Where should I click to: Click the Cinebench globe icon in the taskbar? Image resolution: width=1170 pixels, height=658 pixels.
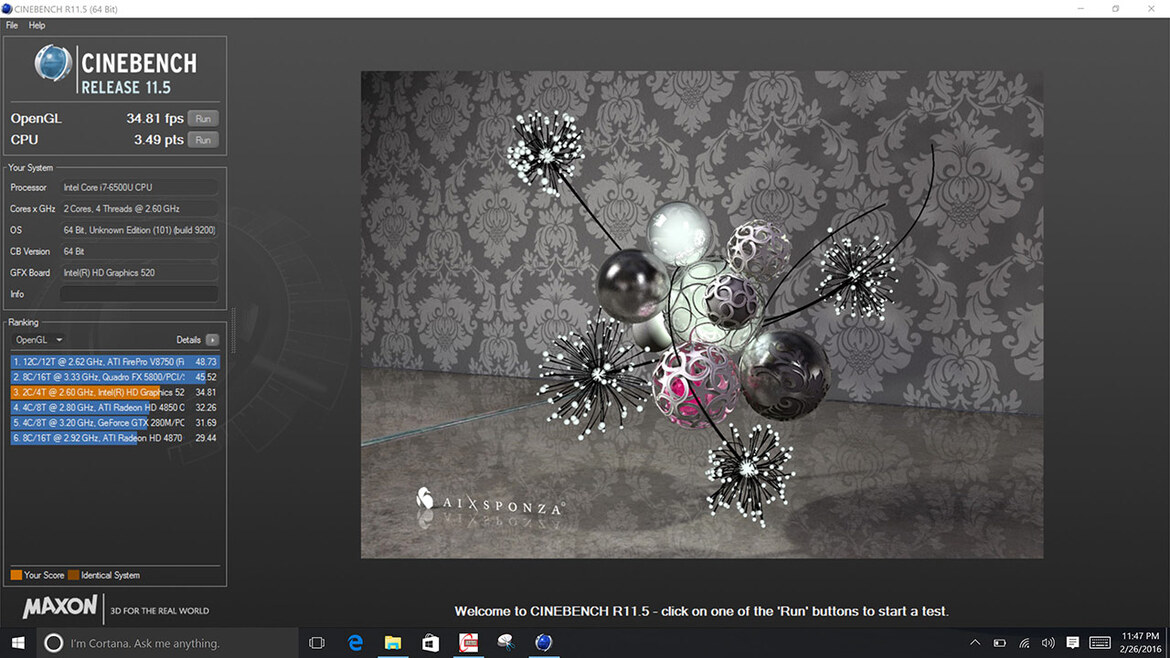(x=543, y=642)
